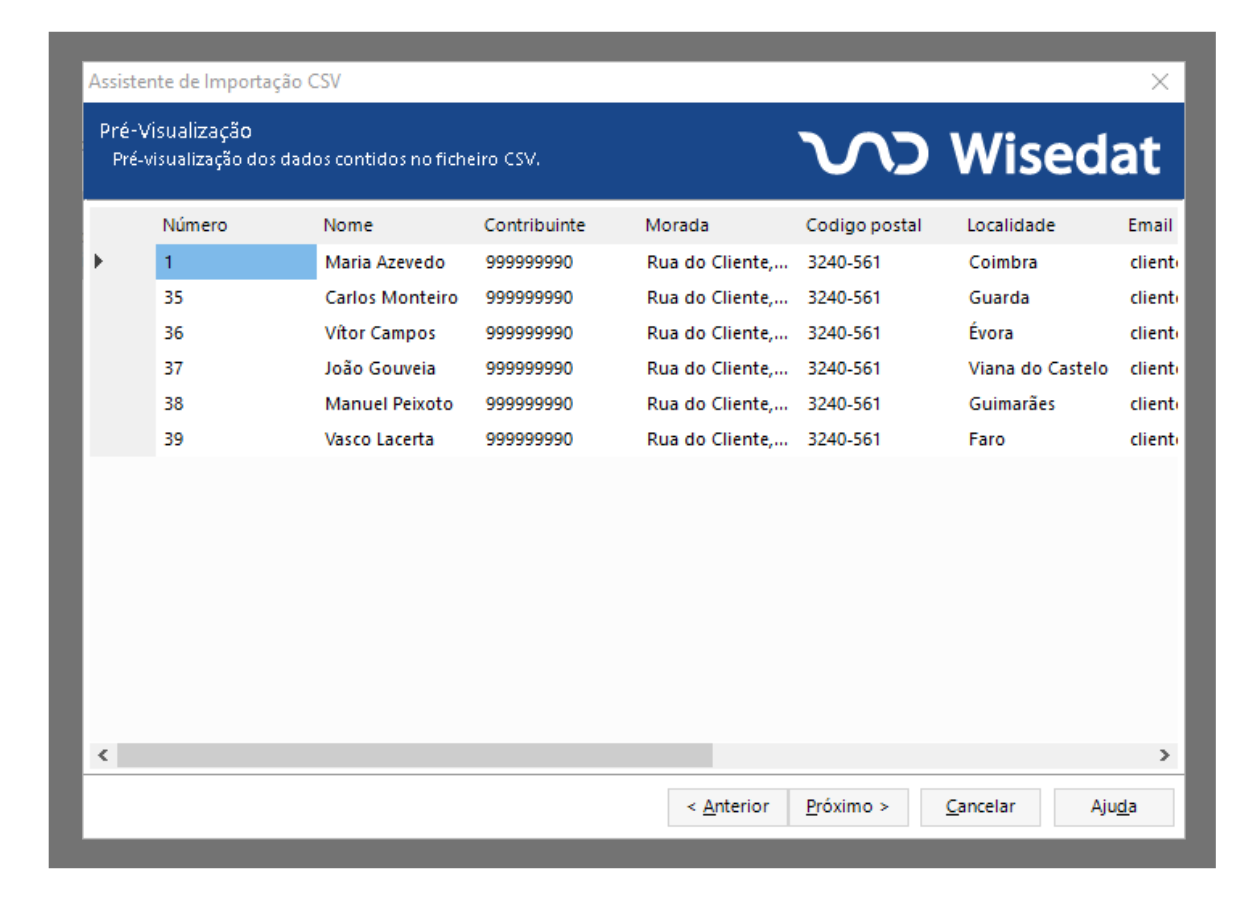1250x897 pixels.
Task: Select the Nome column header
Action: coord(348,226)
